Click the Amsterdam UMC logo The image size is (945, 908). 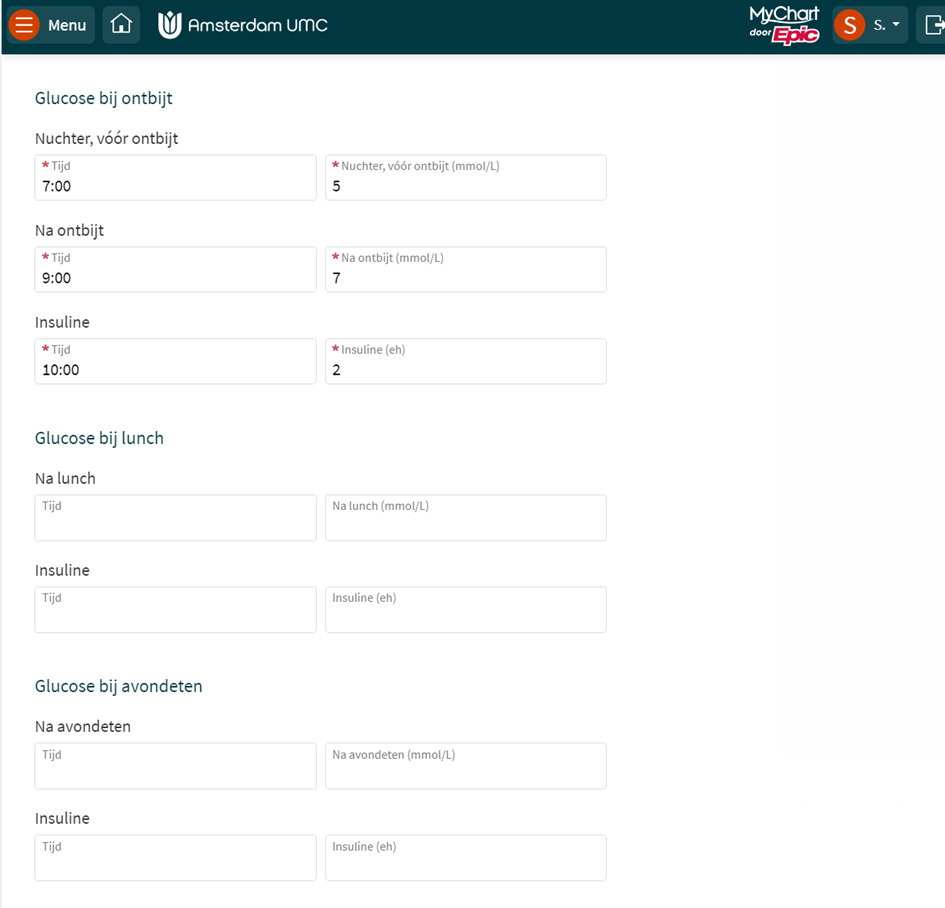pos(243,25)
